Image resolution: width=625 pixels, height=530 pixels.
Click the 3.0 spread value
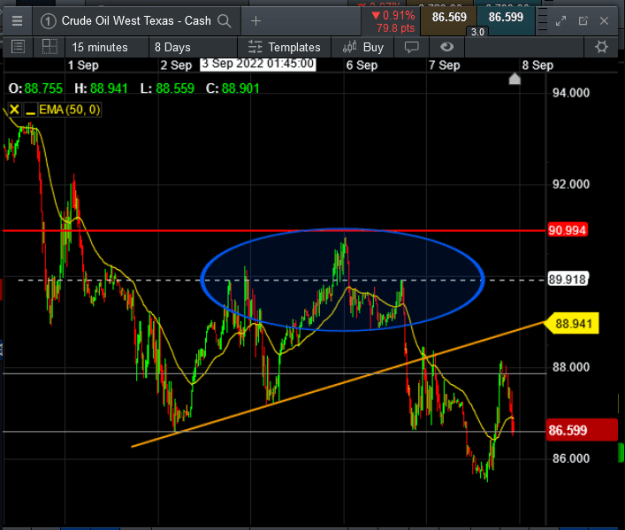coord(478,32)
